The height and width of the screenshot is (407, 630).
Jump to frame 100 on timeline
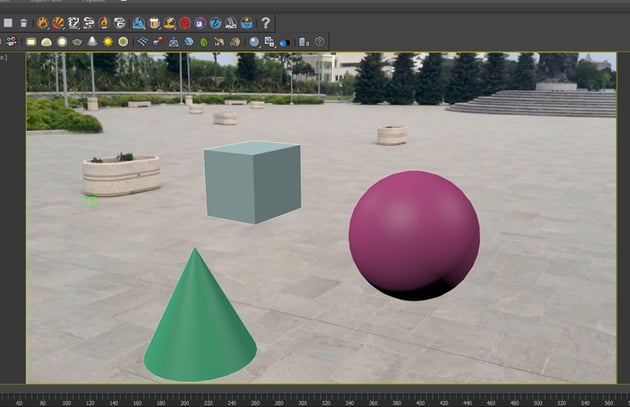click(x=66, y=403)
